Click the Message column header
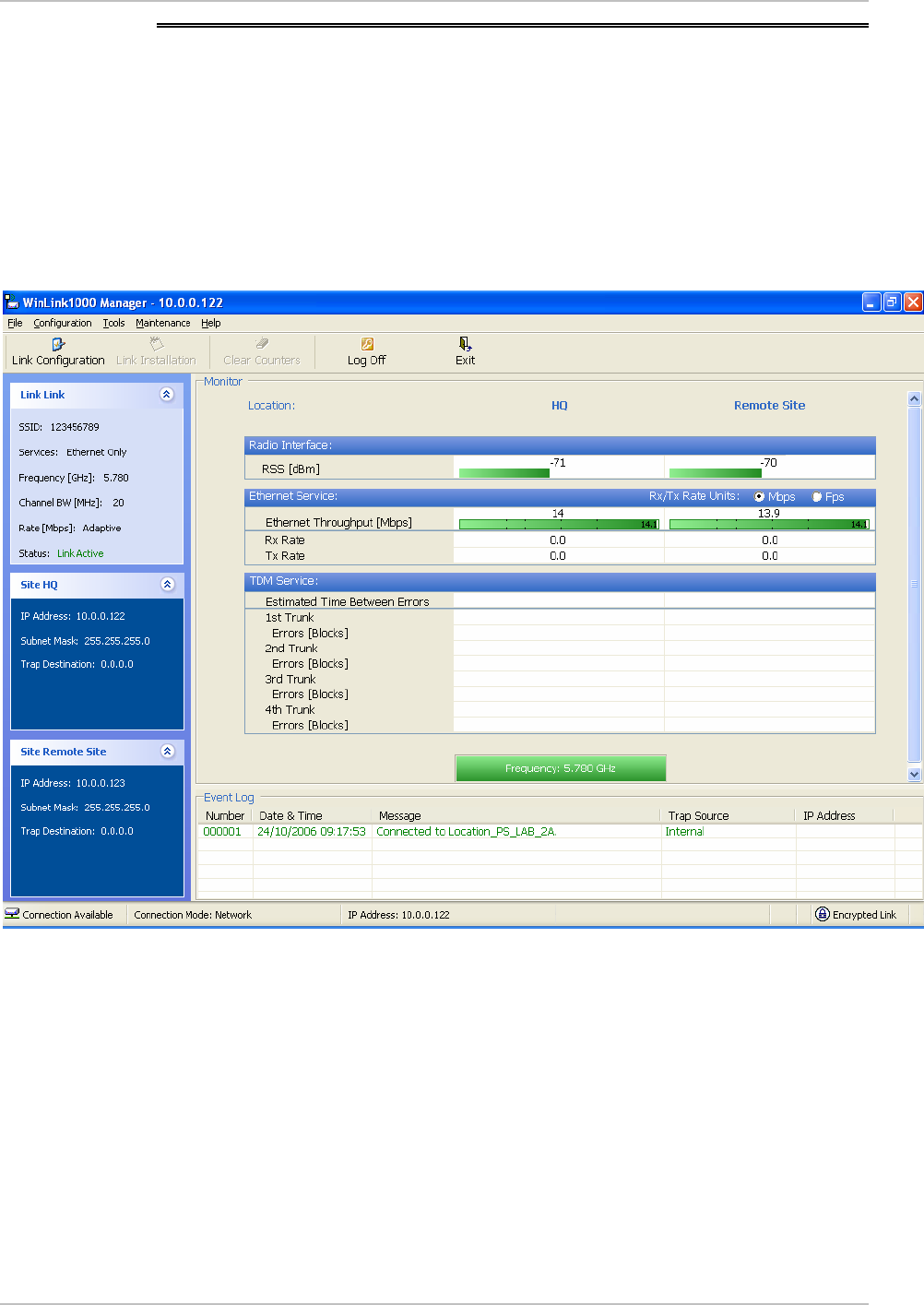Image resolution: width=924 pixels, height=1305 pixels. [516, 815]
